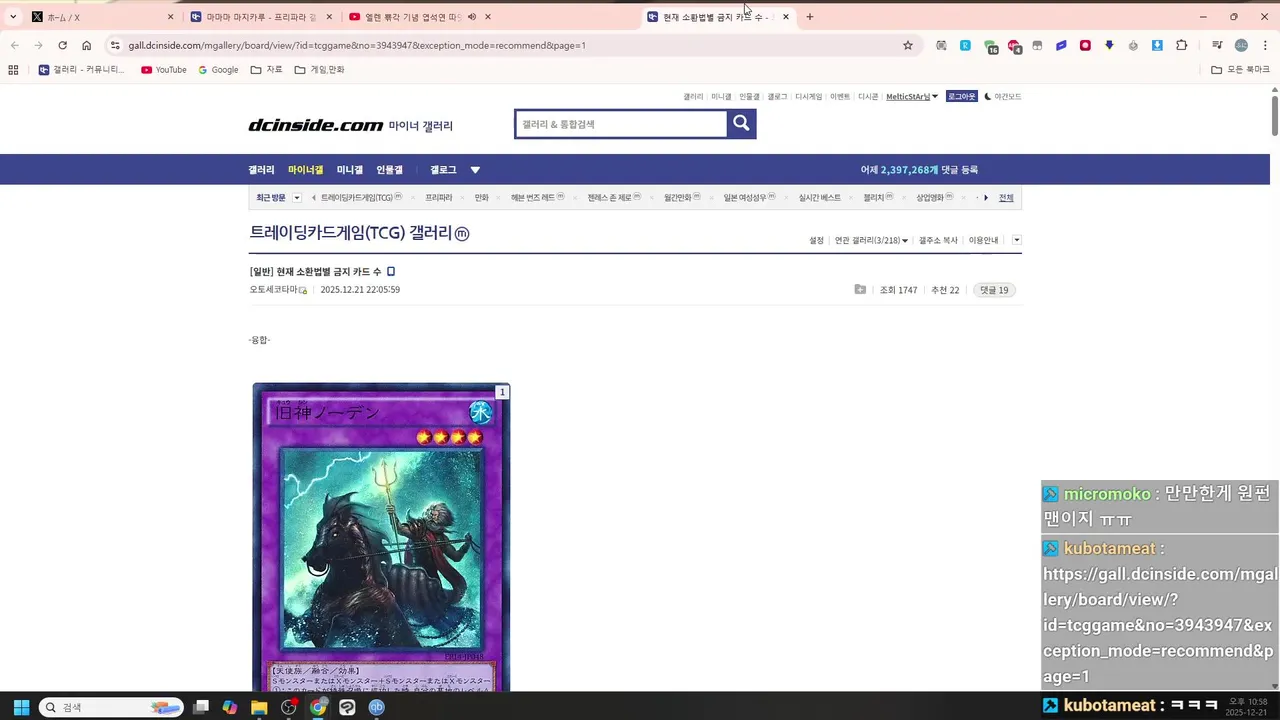
Task: Bookmark this page with the star icon
Action: pos(908,45)
